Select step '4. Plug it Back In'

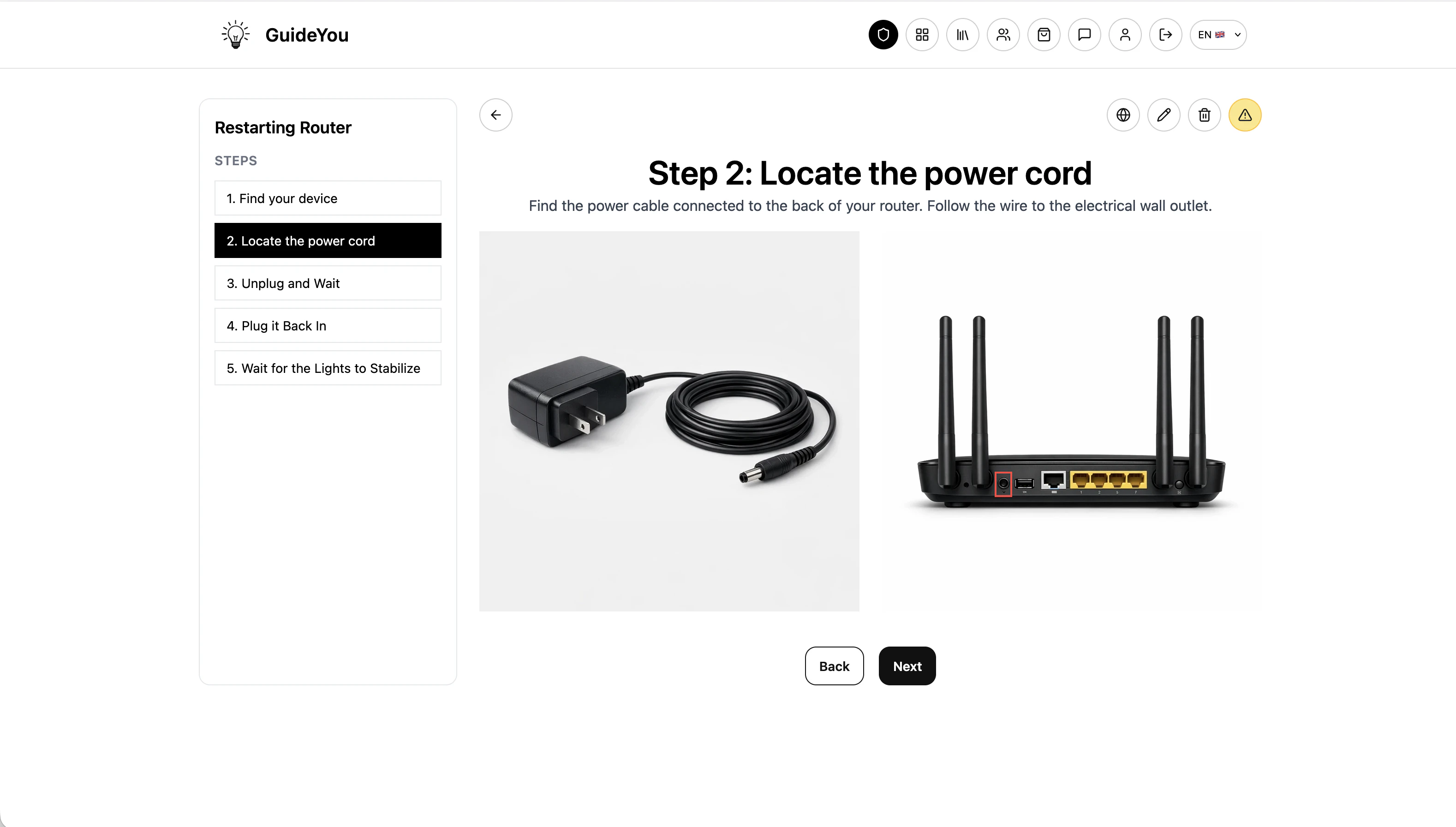click(328, 325)
